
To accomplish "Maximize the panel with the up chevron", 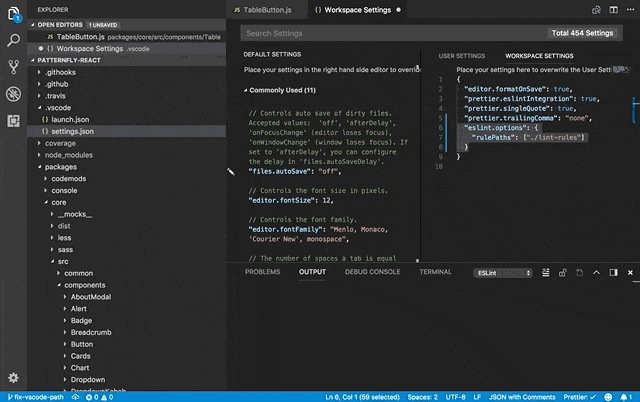I will [x=596, y=272].
